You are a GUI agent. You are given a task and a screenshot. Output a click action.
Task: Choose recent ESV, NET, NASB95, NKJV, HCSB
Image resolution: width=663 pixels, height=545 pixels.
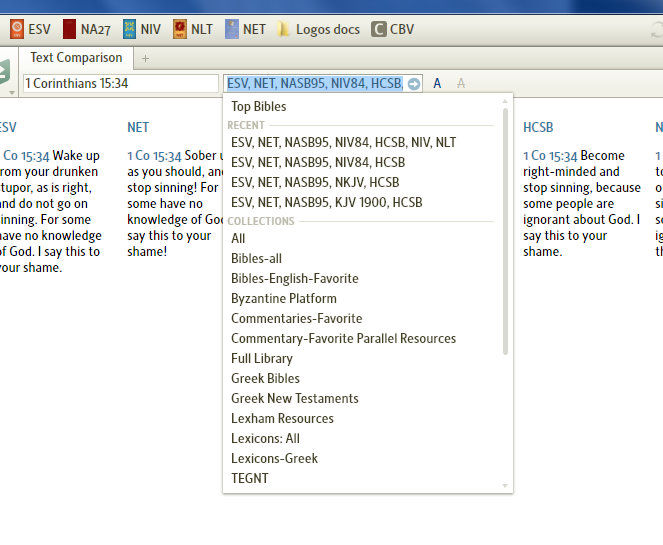tap(315, 182)
